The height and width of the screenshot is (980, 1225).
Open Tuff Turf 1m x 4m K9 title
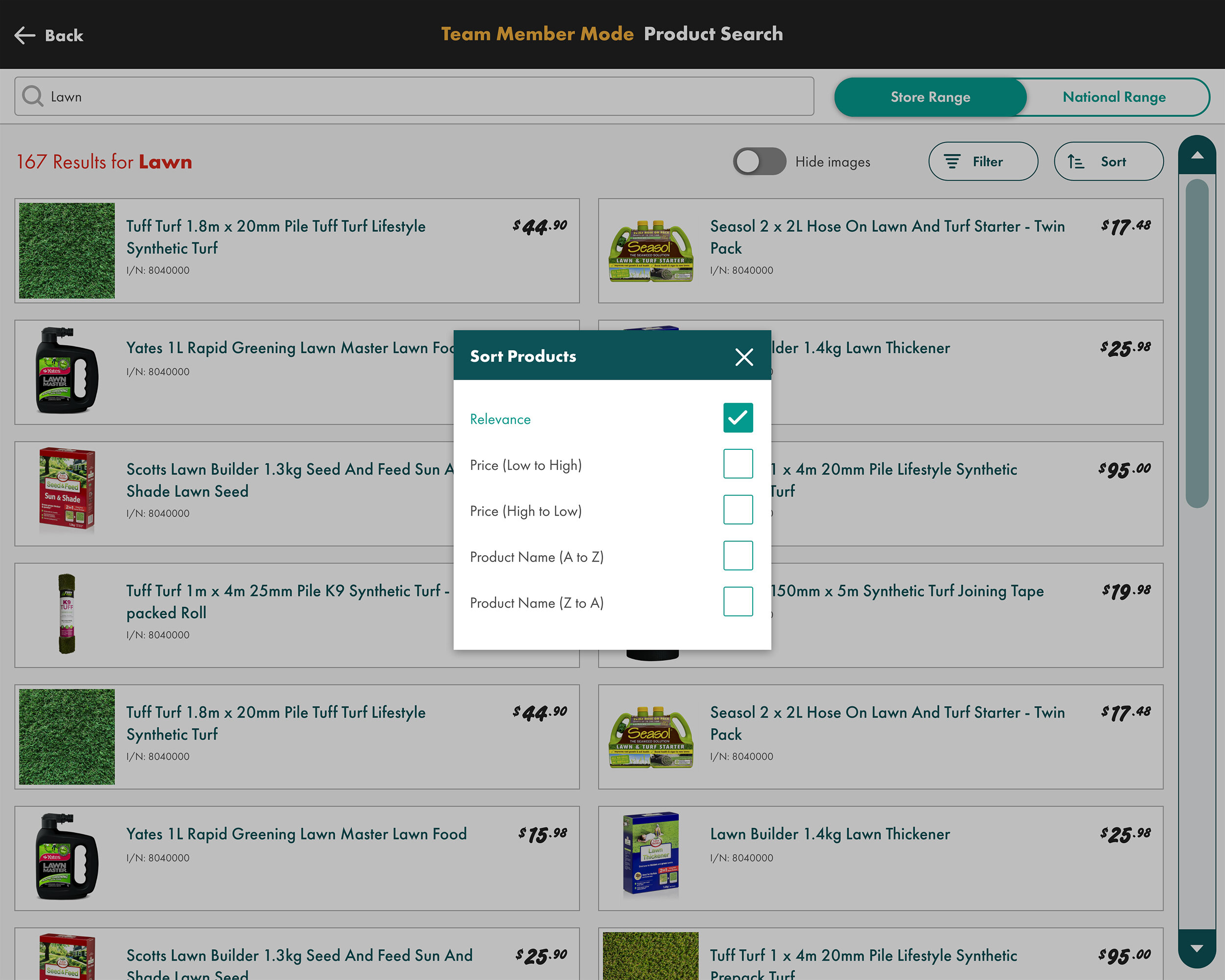point(288,602)
